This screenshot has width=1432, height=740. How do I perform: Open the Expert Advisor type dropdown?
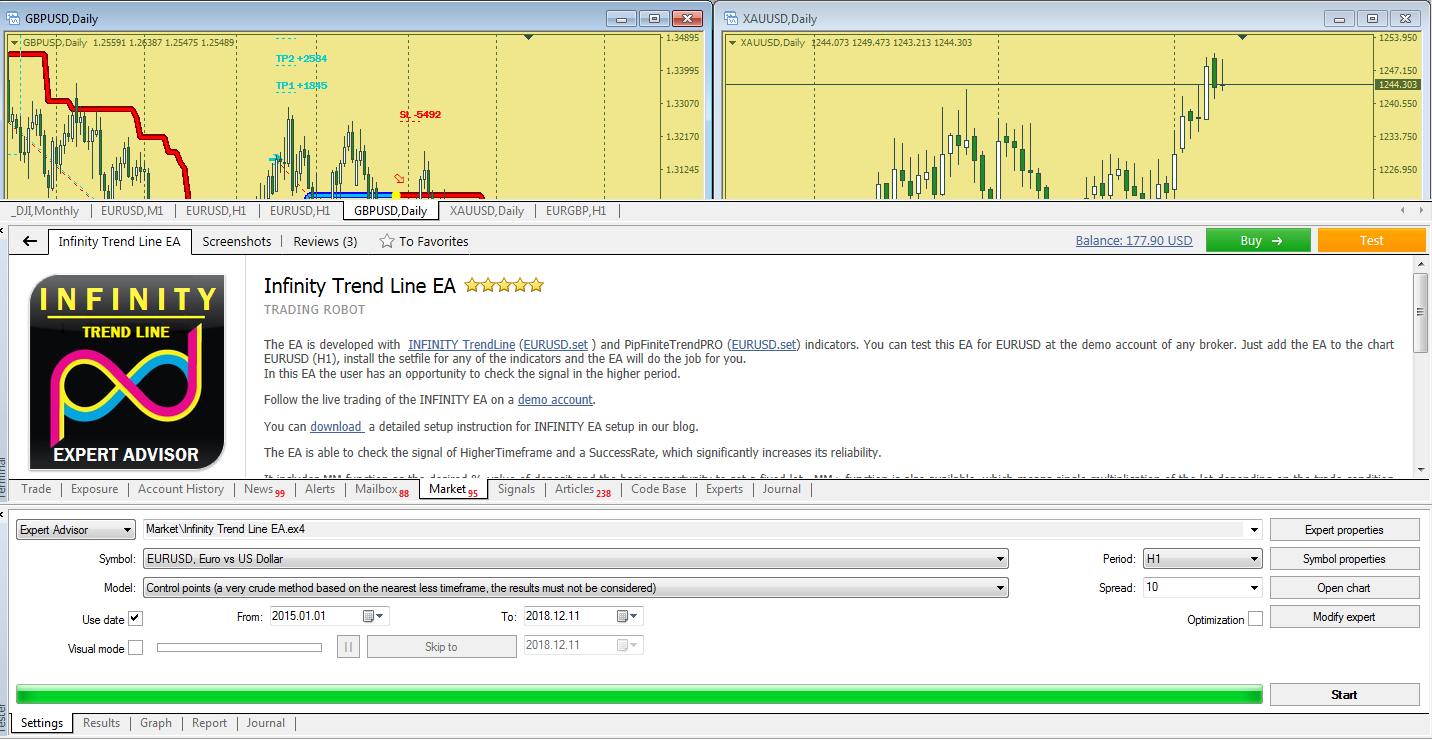point(76,530)
